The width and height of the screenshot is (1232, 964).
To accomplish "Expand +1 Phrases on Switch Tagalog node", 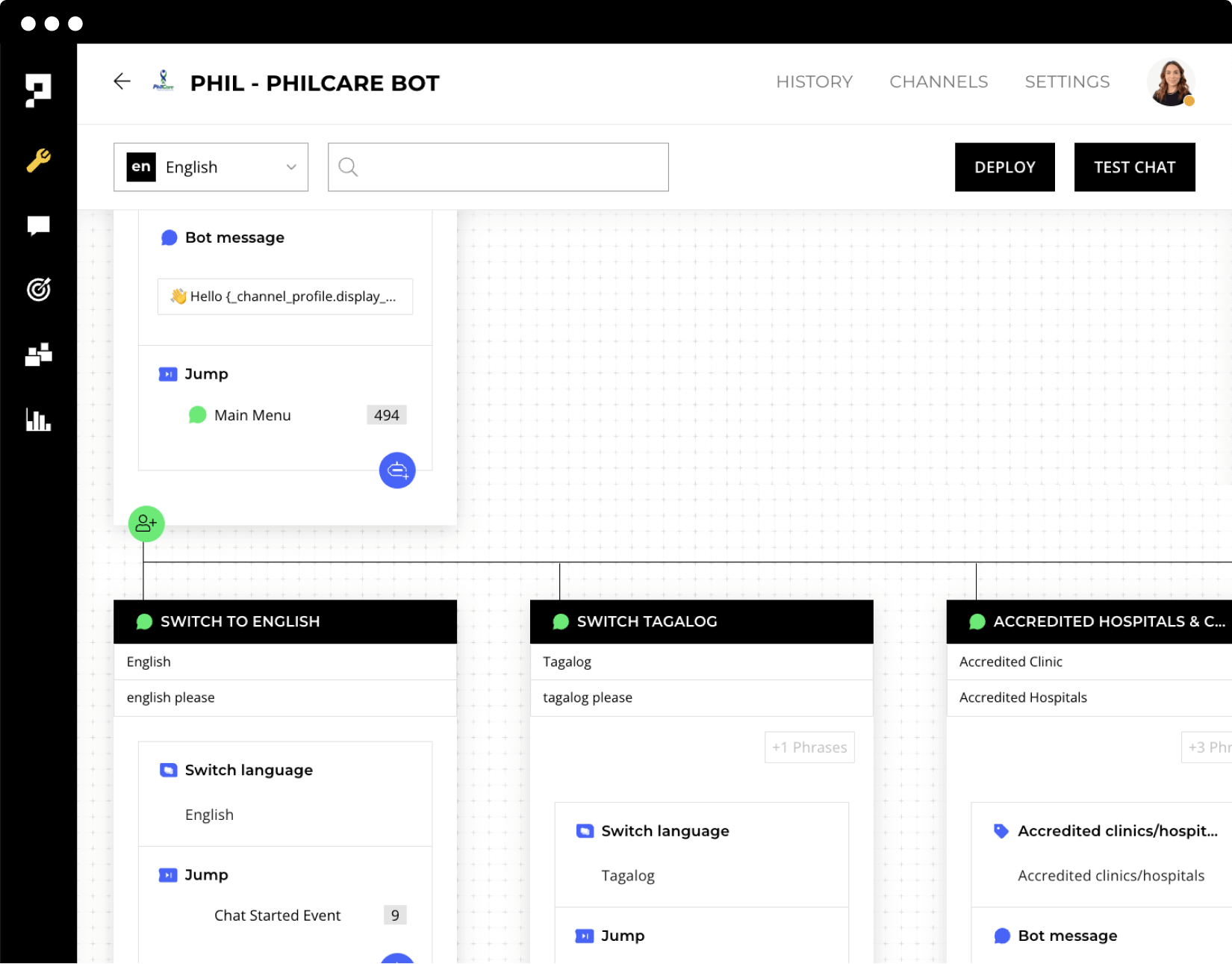I will tap(809, 747).
